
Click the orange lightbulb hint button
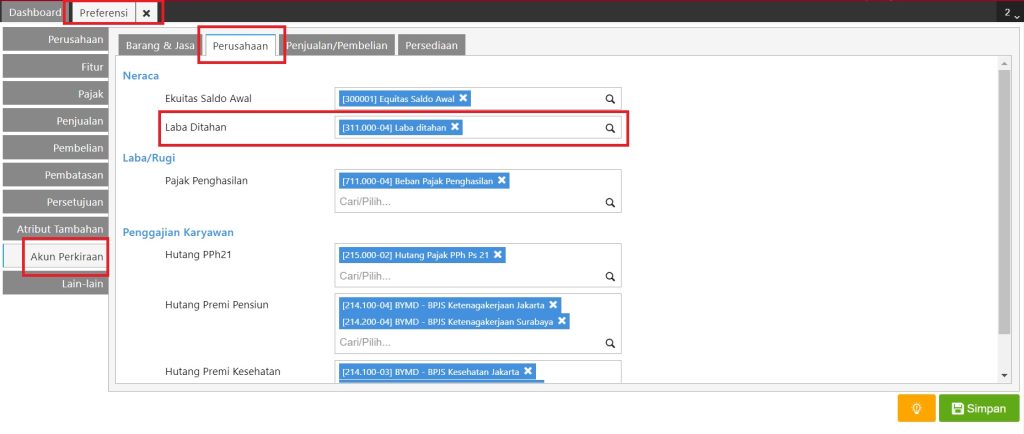(x=916, y=409)
